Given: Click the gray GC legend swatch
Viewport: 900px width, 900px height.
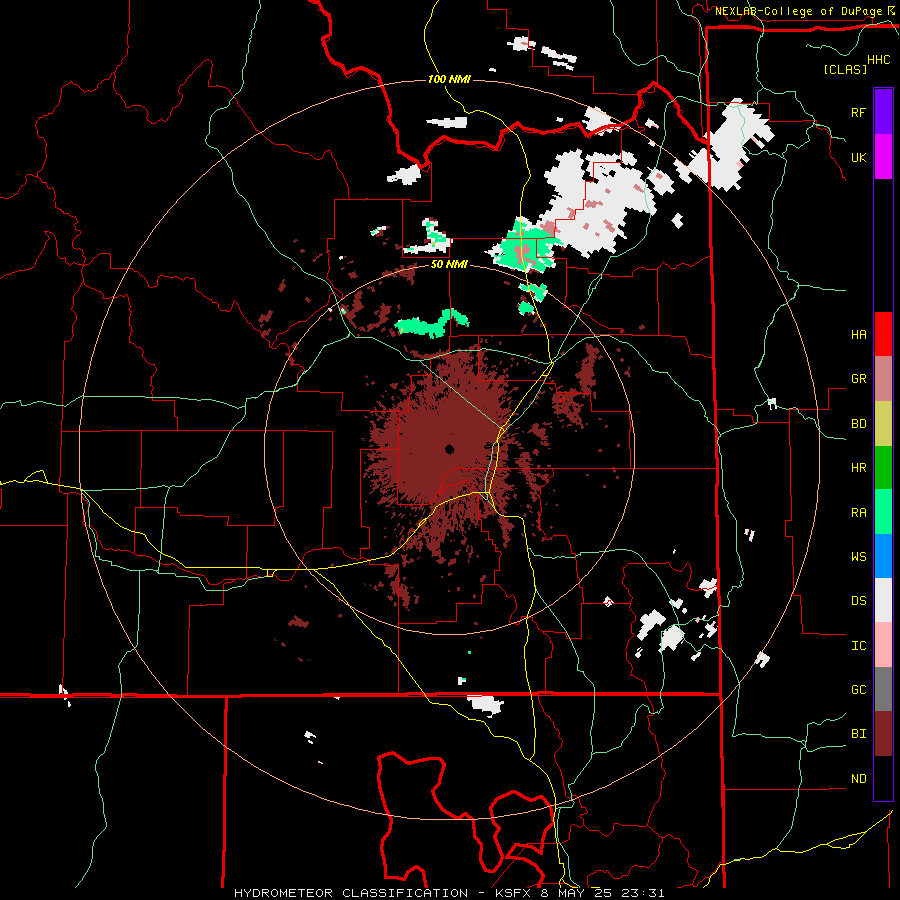Looking at the screenshot, I should pyautogui.click(x=883, y=689).
